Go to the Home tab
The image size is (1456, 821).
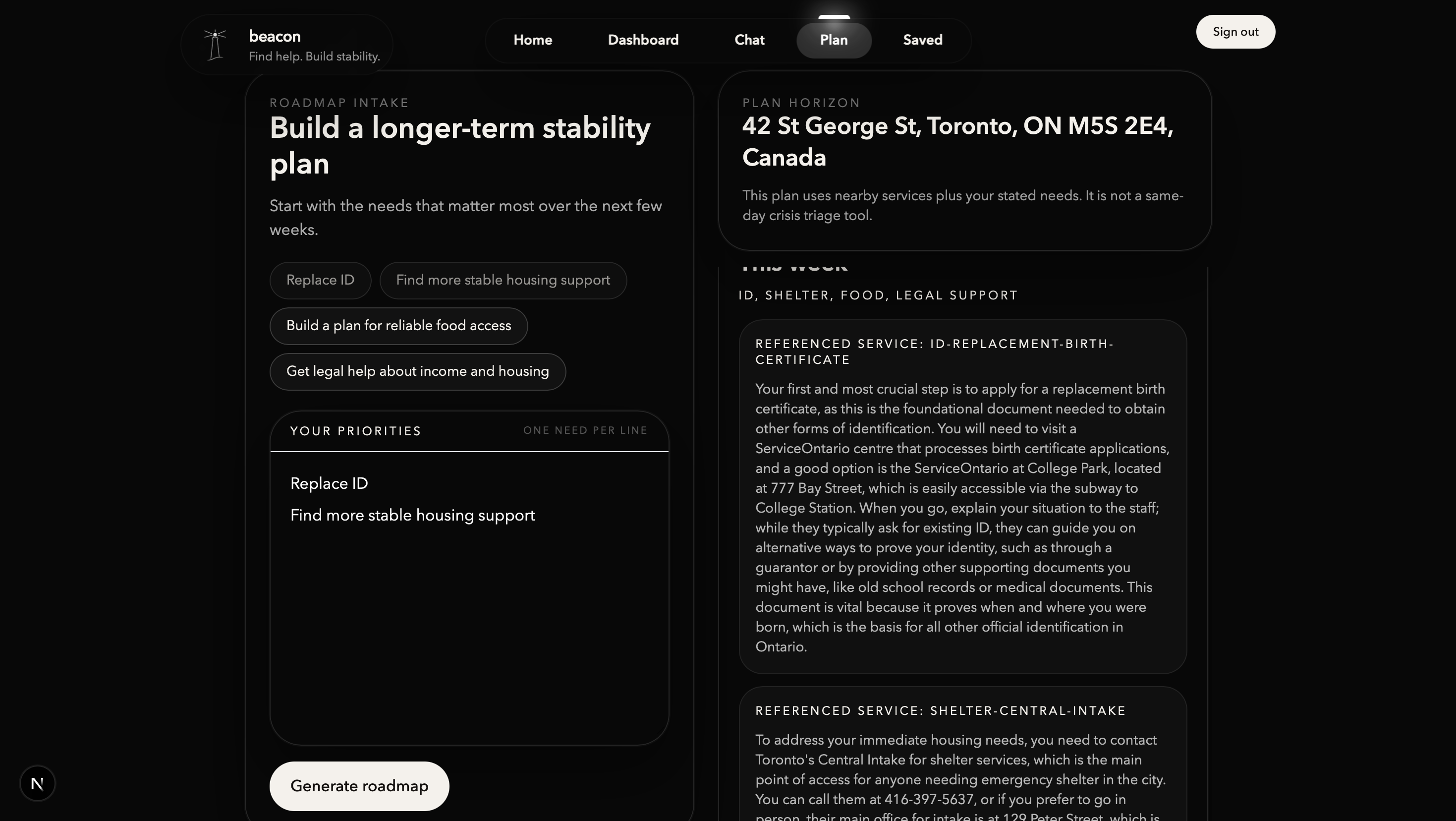[532, 40]
